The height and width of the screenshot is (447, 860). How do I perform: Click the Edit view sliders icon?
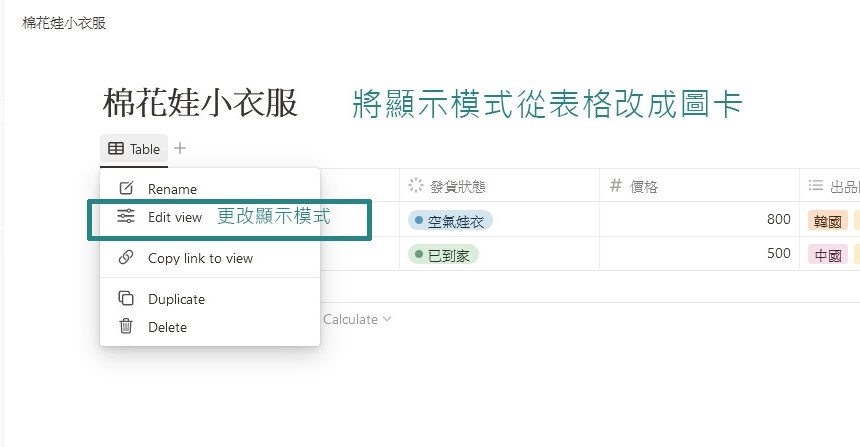tap(126, 216)
